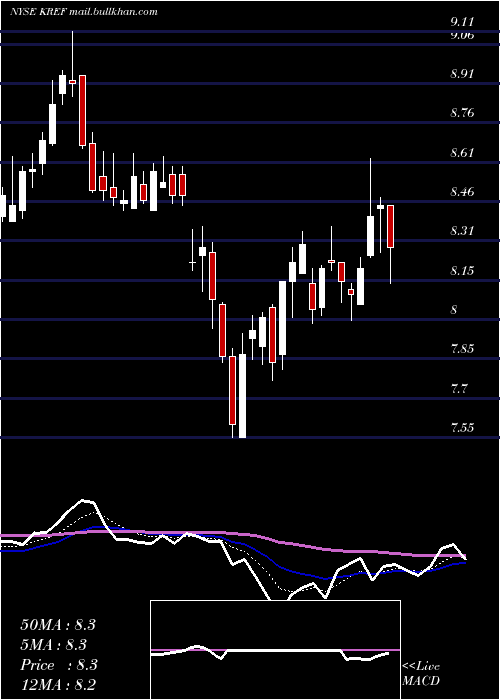Viewport: 500px width, 700px height.
Task: Click the 8.76 price axis label
Action: (462, 113)
